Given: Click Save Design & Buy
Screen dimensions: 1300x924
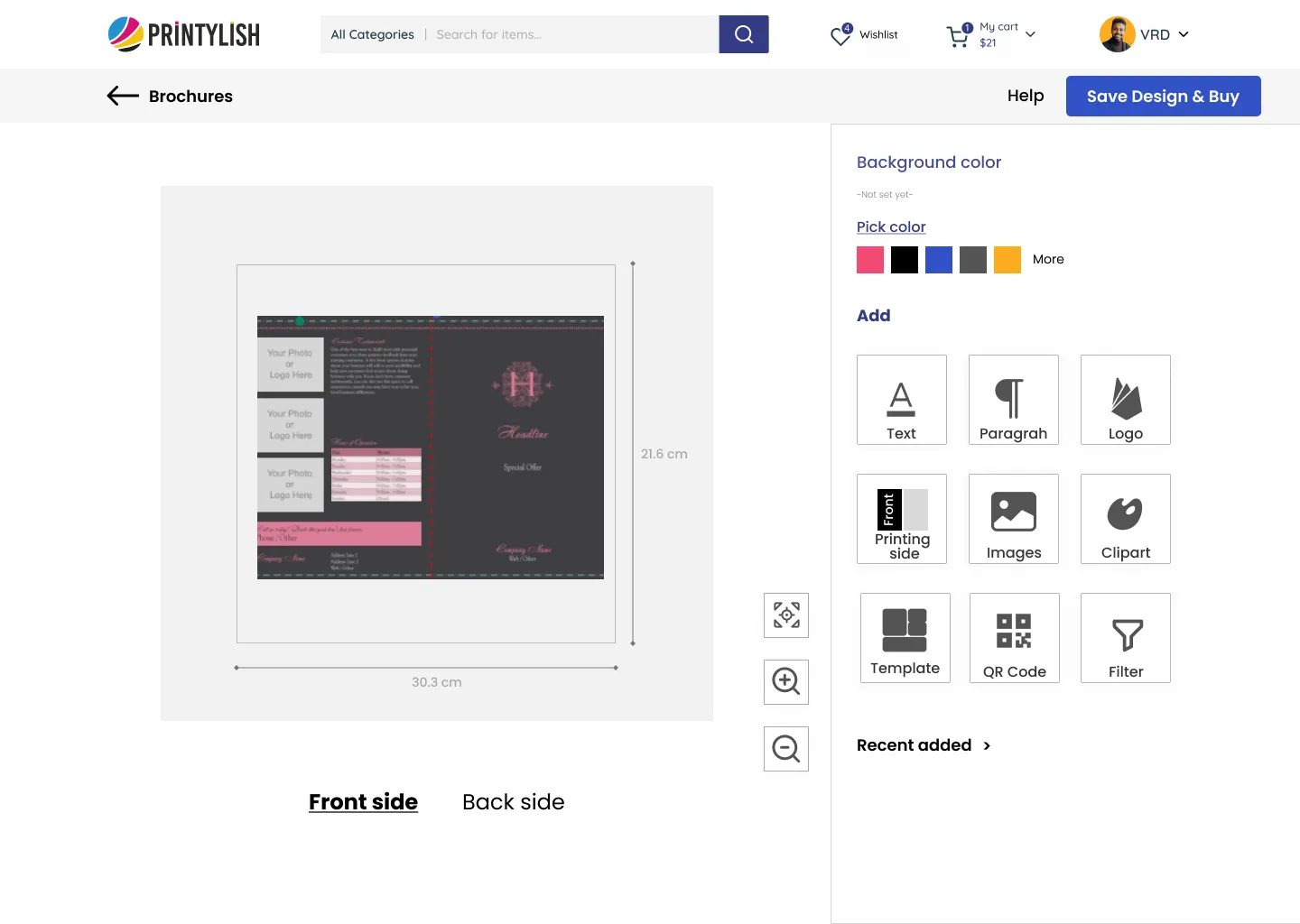Looking at the screenshot, I should 1164,96.
